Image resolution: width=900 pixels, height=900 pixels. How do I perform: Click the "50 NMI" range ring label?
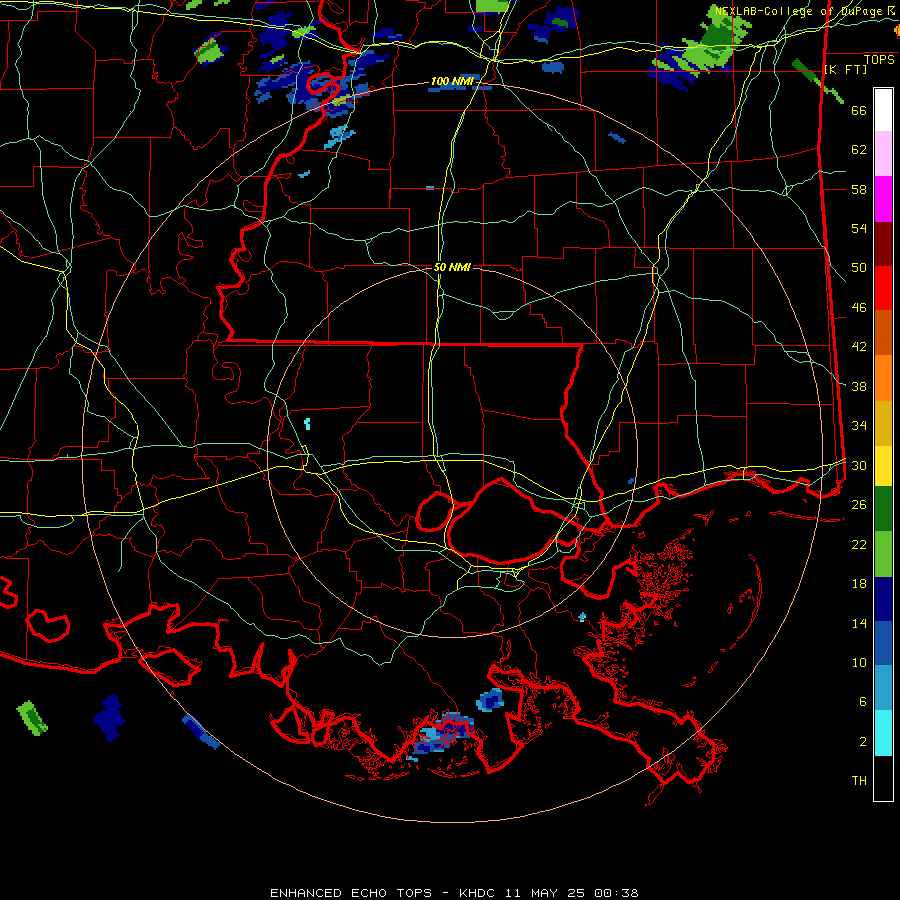pyautogui.click(x=452, y=267)
